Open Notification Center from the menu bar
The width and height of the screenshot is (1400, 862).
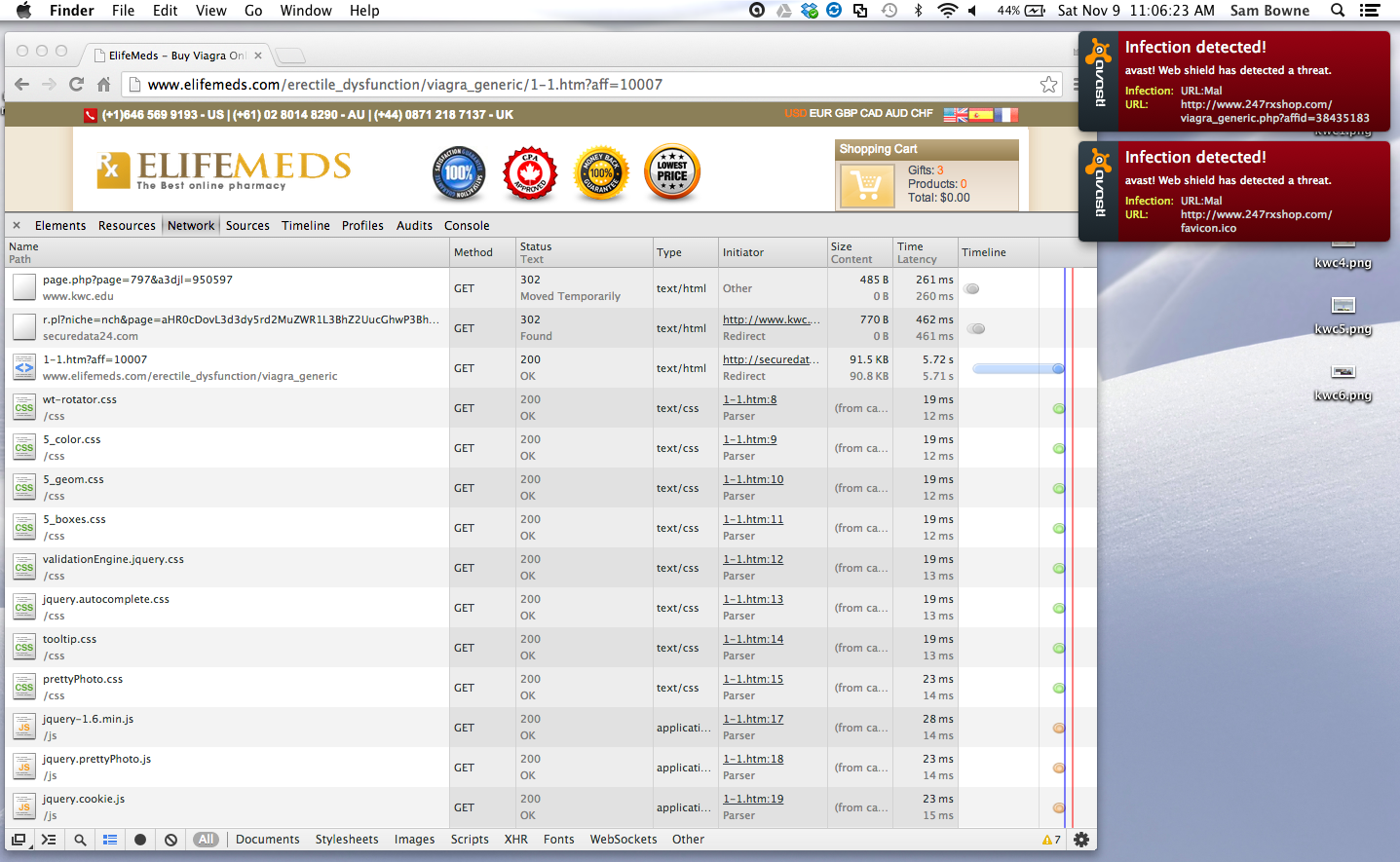click(x=1370, y=11)
